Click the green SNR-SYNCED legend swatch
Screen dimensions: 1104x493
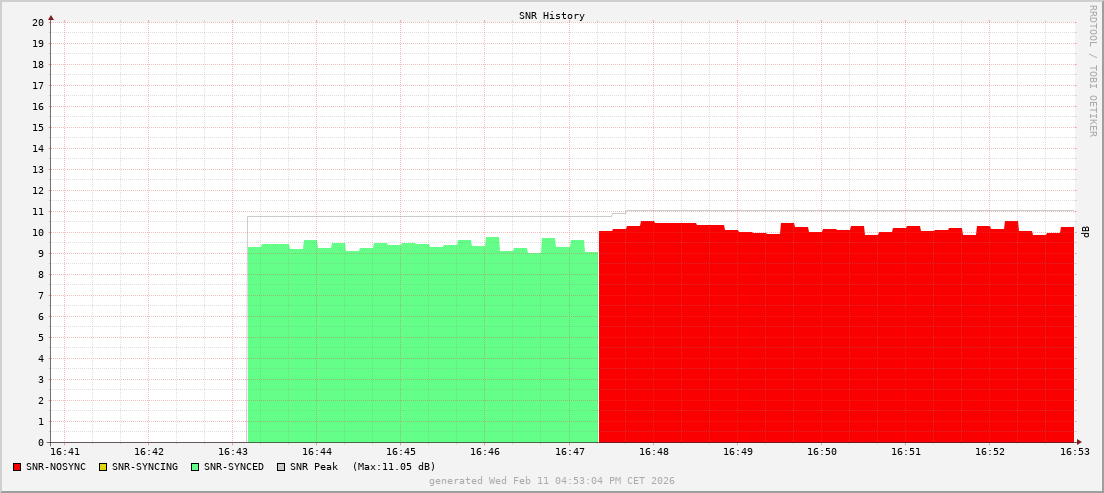[x=195, y=467]
